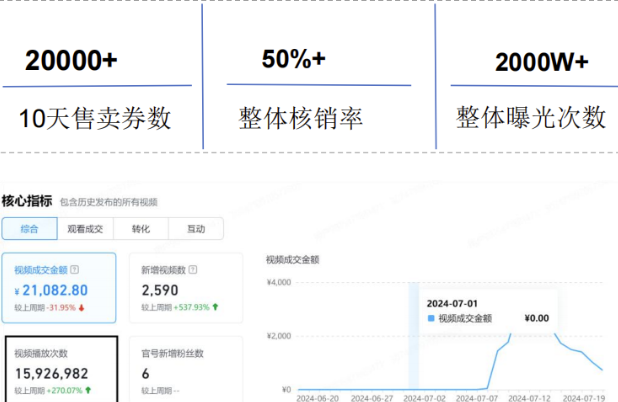Switch to the 综合 tab

coord(29,229)
